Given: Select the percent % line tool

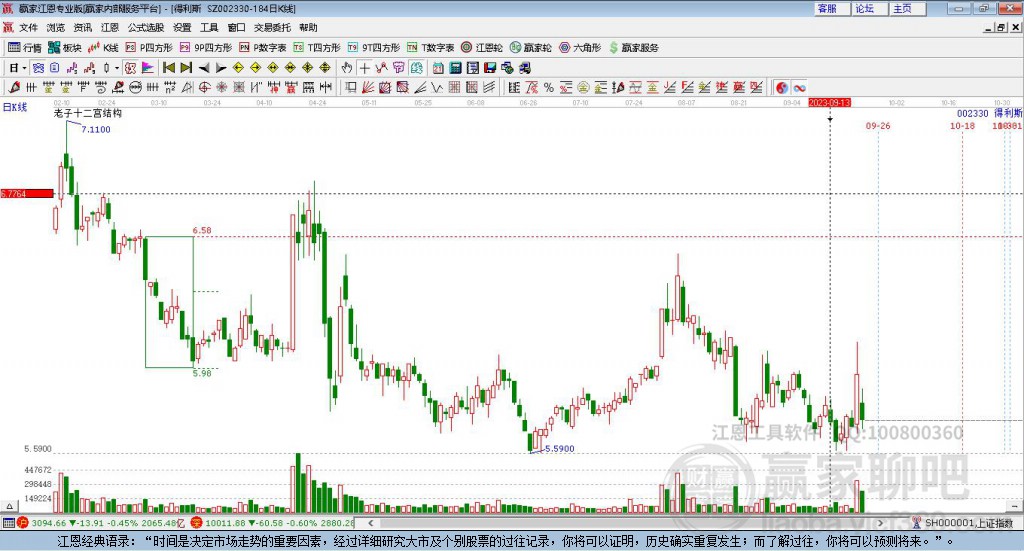Looking at the screenshot, I should pos(549,87).
